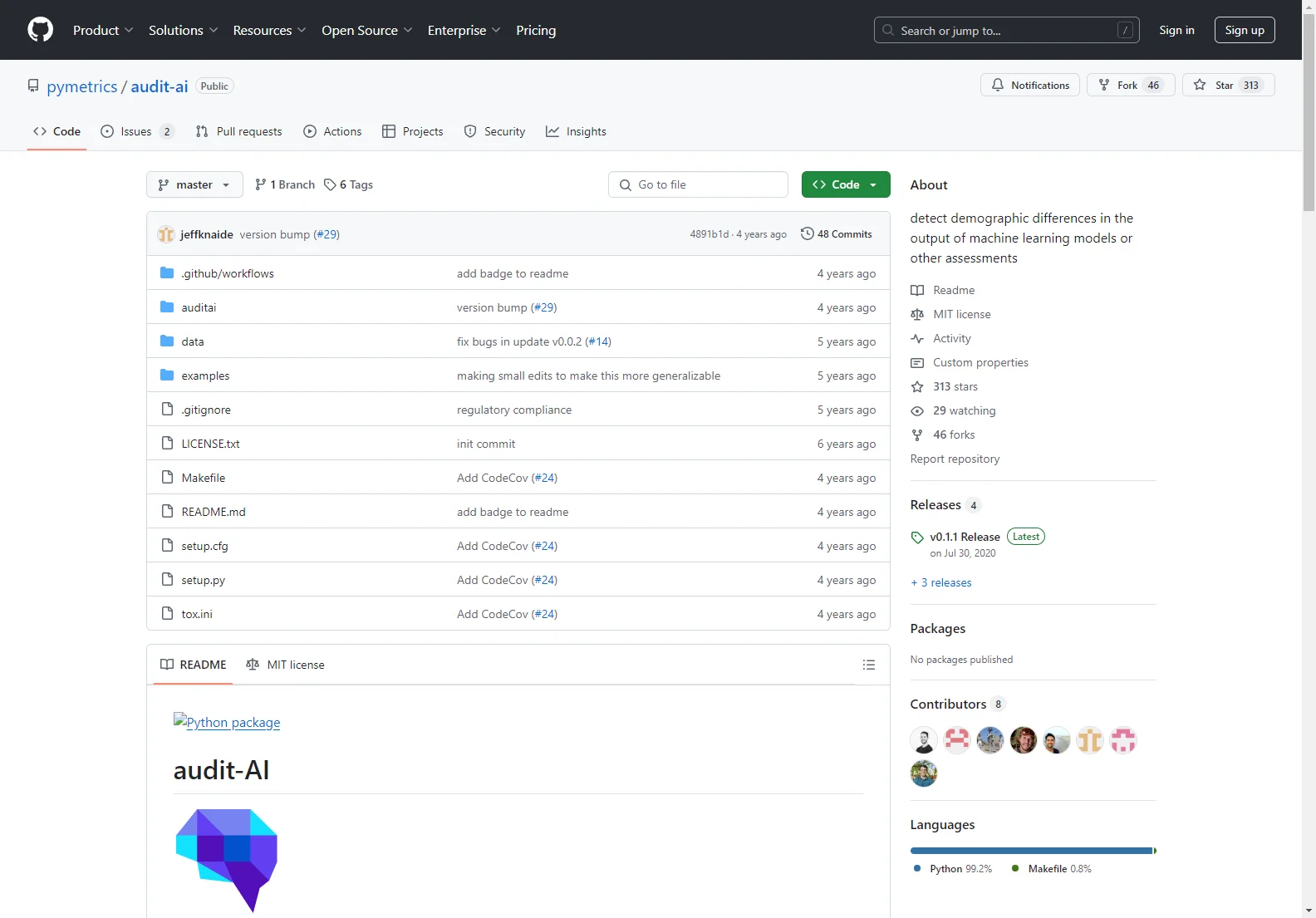Click the Sign up button

coord(1245,30)
